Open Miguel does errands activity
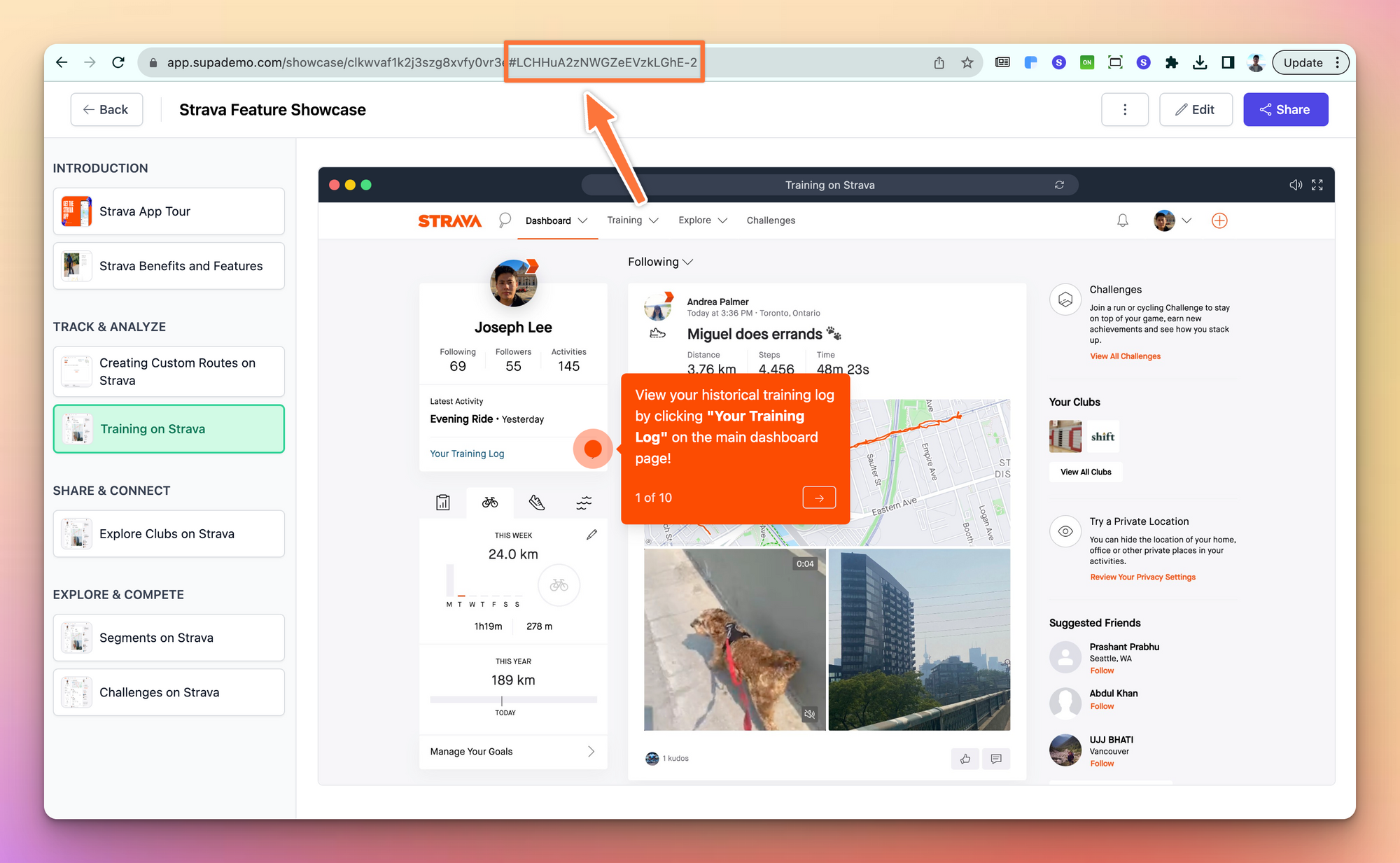Image resolution: width=1400 pixels, height=863 pixels. coord(755,335)
